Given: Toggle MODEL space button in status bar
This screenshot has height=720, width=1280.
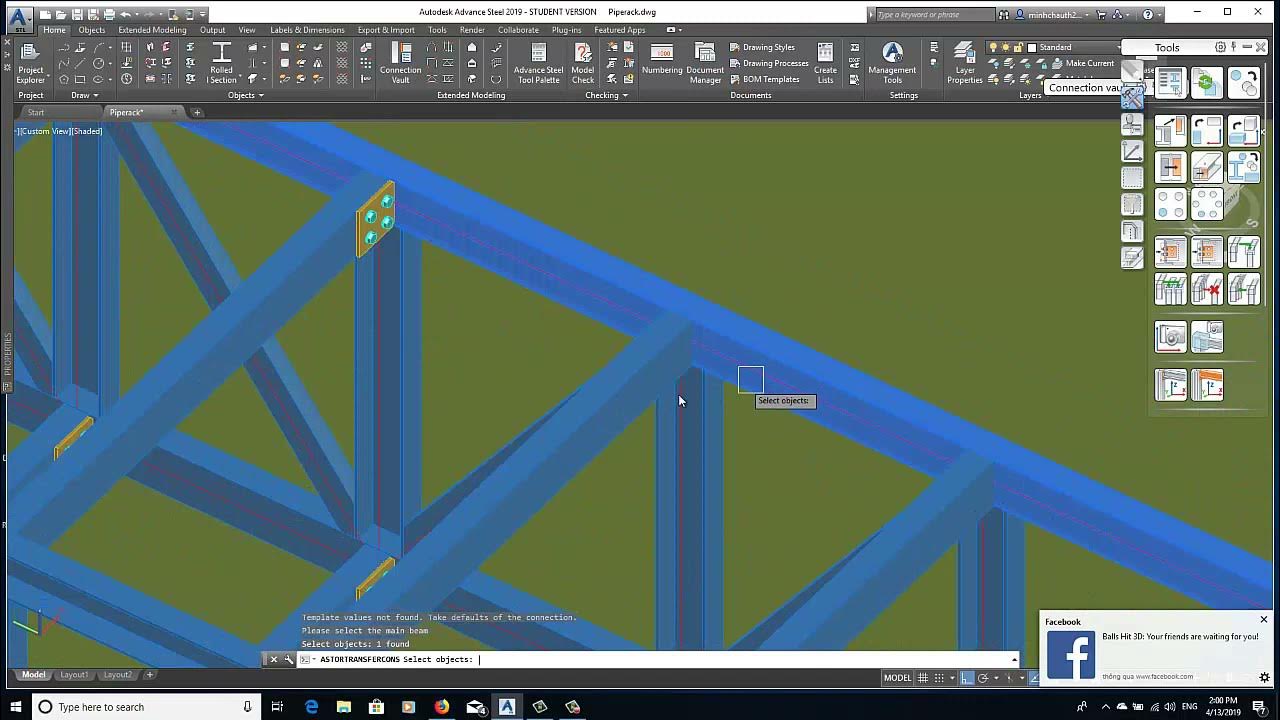Looking at the screenshot, I should tap(897, 677).
